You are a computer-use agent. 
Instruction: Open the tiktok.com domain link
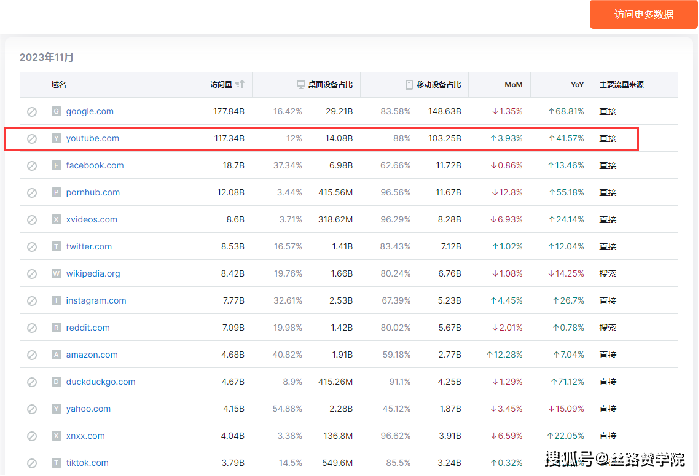coord(87,463)
